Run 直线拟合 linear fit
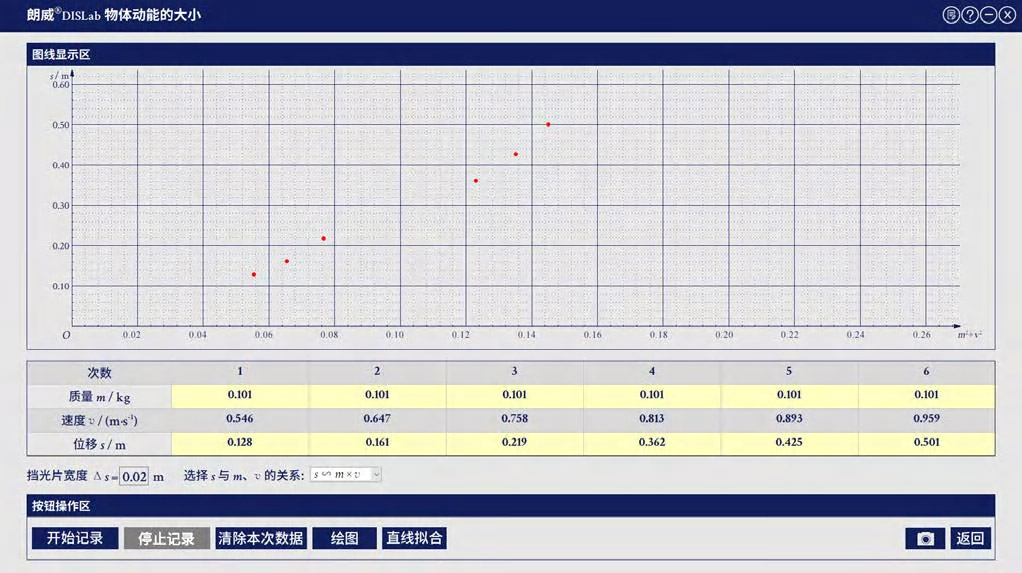The width and height of the screenshot is (1022, 573). (414, 538)
